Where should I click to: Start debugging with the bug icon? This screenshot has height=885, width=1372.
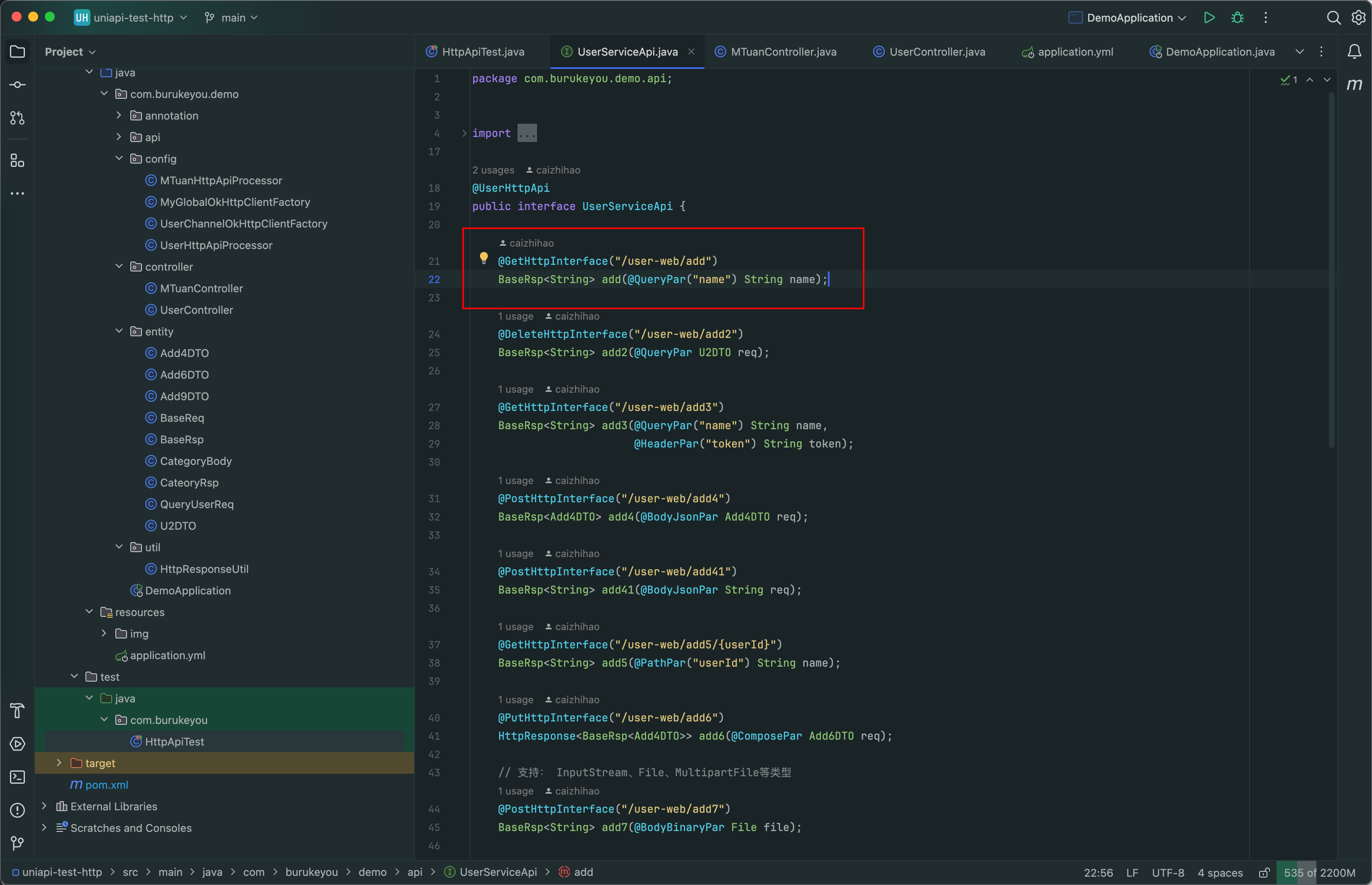pyautogui.click(x=1238, y=18)
